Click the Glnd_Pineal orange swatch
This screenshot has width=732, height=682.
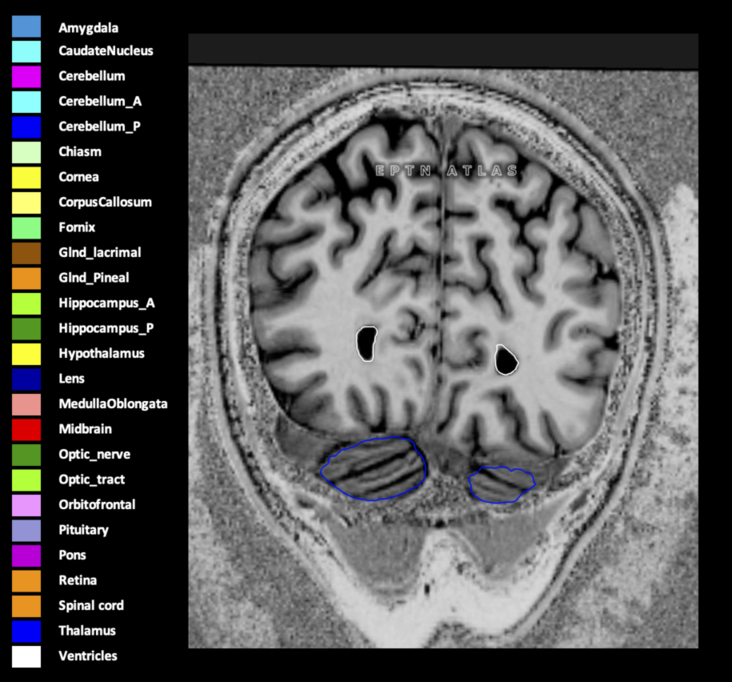(x=26, y=278)
